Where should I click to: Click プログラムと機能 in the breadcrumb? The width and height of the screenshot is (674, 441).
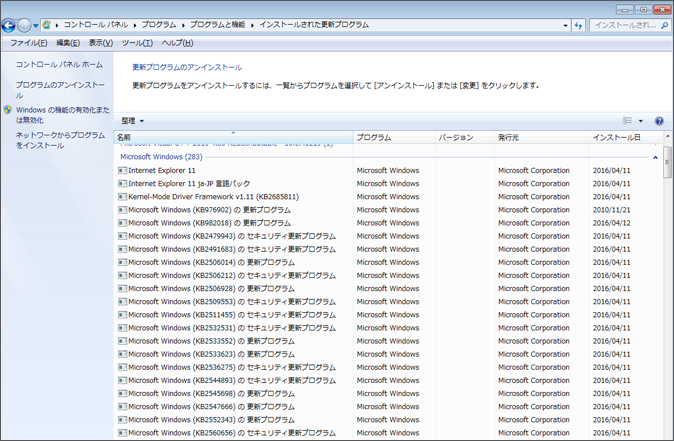pos(218,25)
